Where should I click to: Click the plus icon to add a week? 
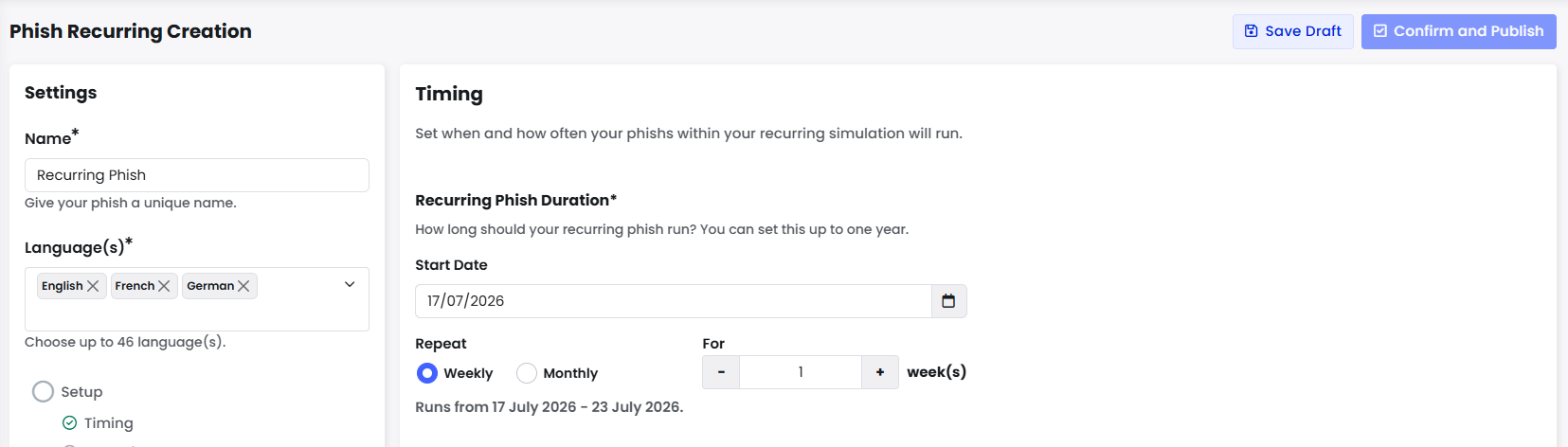click(880, 372)
